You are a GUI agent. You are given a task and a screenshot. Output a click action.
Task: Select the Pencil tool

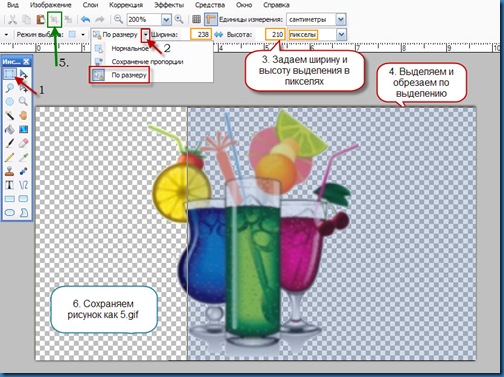tap(10, 157)
